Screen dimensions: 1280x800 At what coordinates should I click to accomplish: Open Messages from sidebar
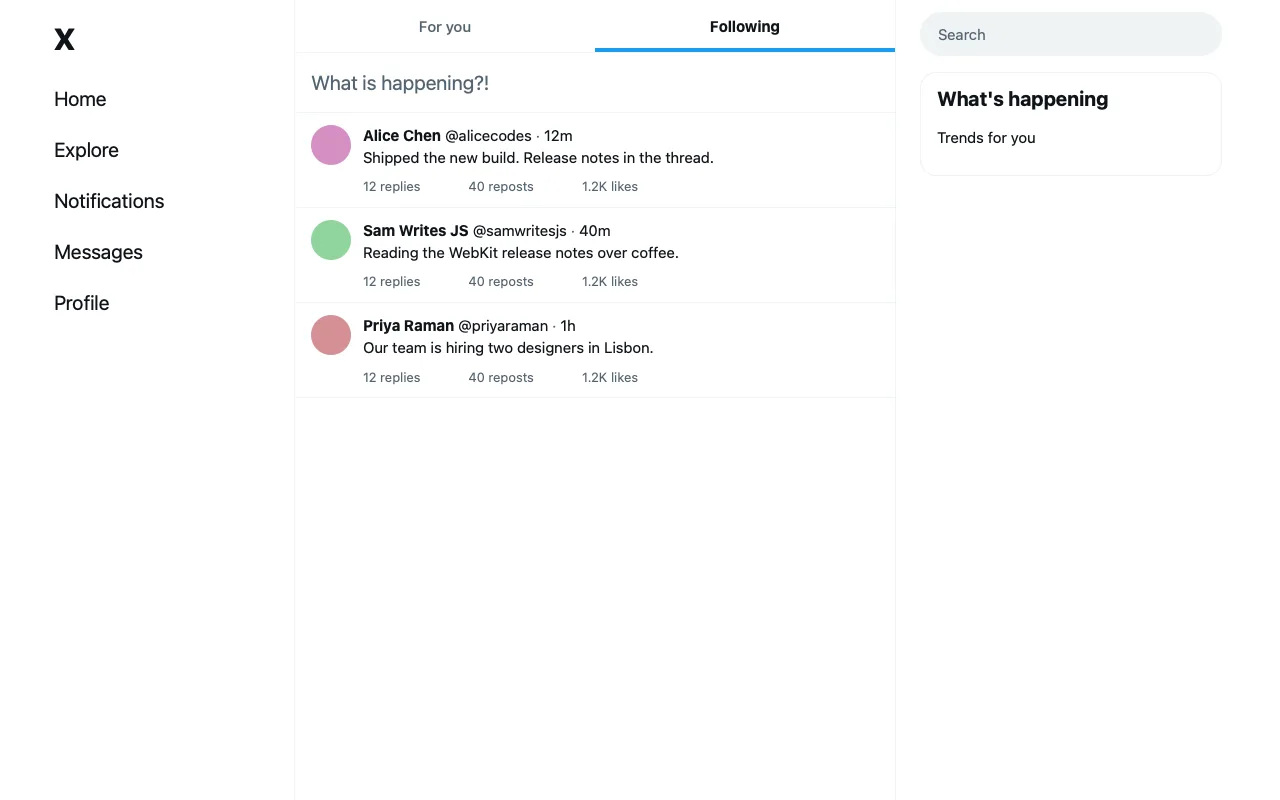click(98, 252)
